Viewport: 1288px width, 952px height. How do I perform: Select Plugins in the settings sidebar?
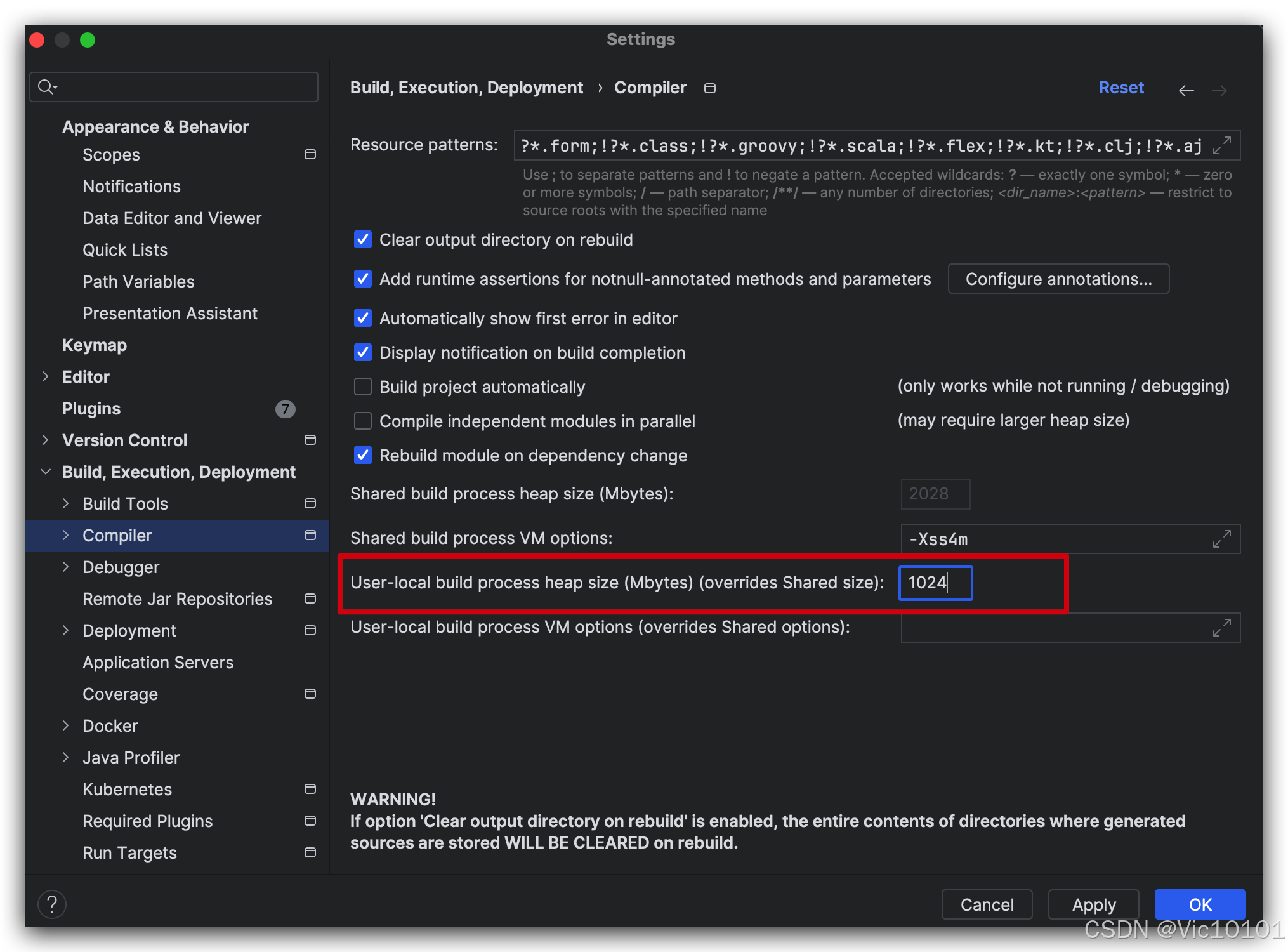point(91,408)
